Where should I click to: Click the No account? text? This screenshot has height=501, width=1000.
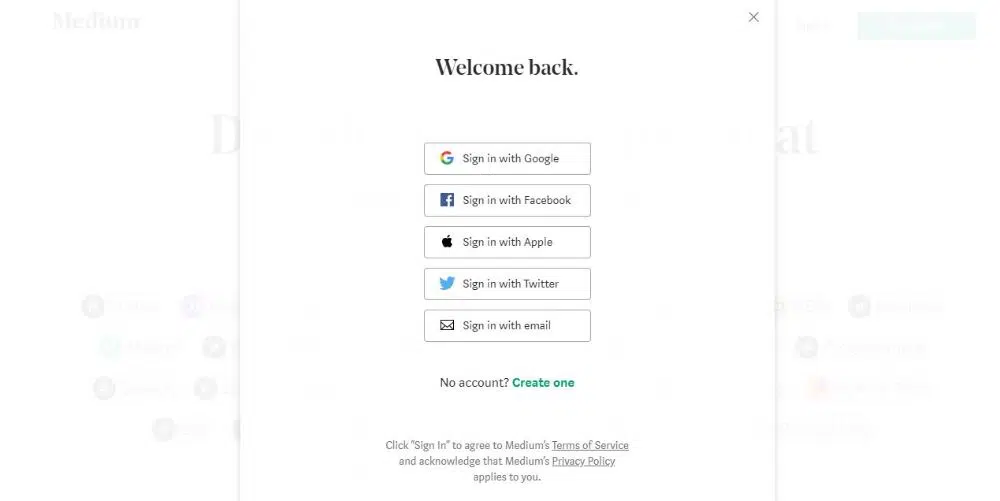pyautogui.click(x=474, y=382)
